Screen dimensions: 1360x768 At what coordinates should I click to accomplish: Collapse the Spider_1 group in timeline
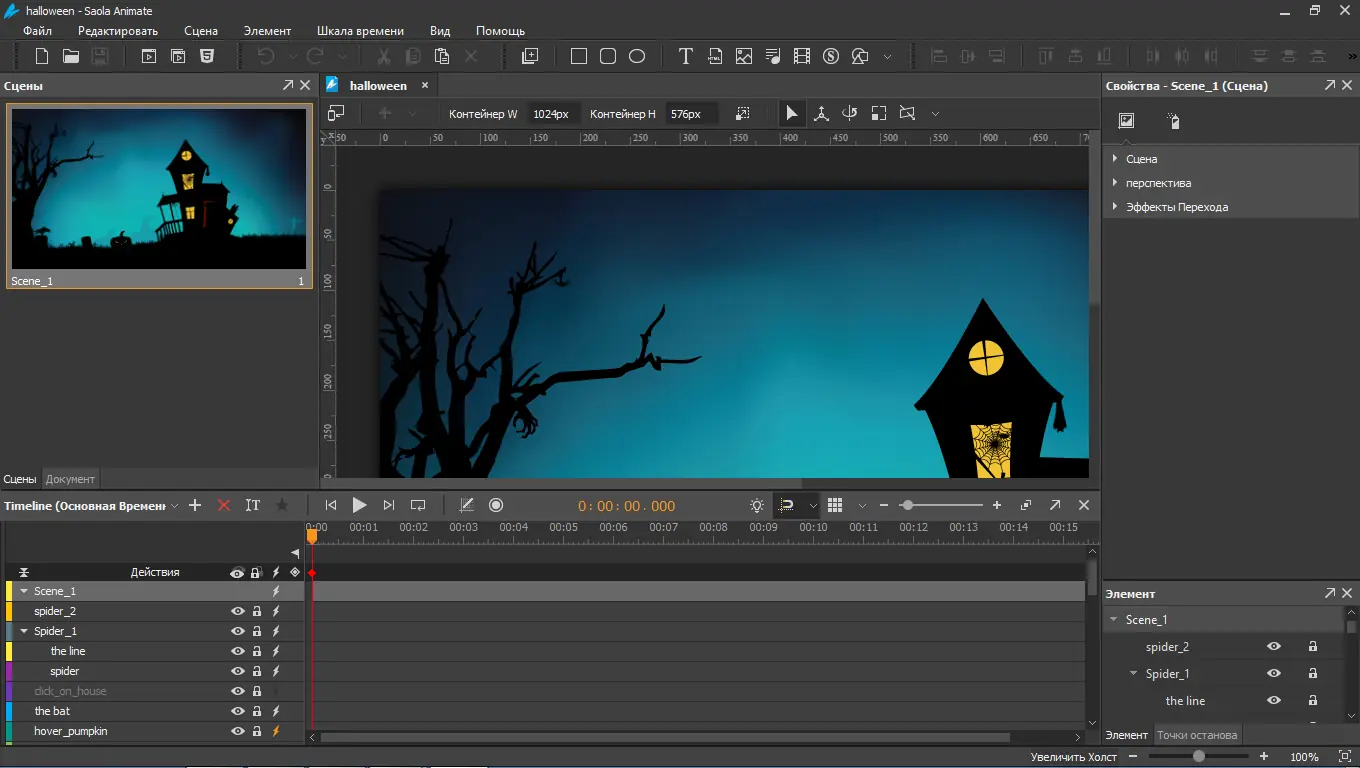click(24, 631)
